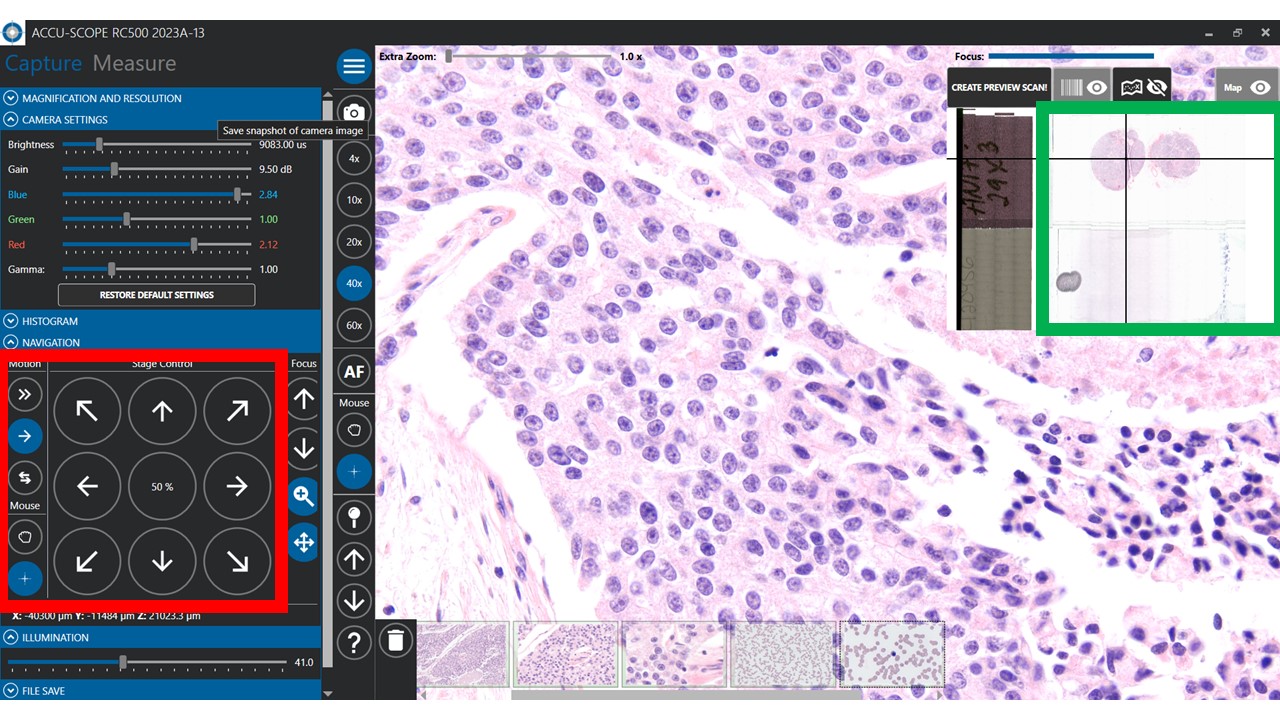Switch to the 20x objective

coord(354,242)
